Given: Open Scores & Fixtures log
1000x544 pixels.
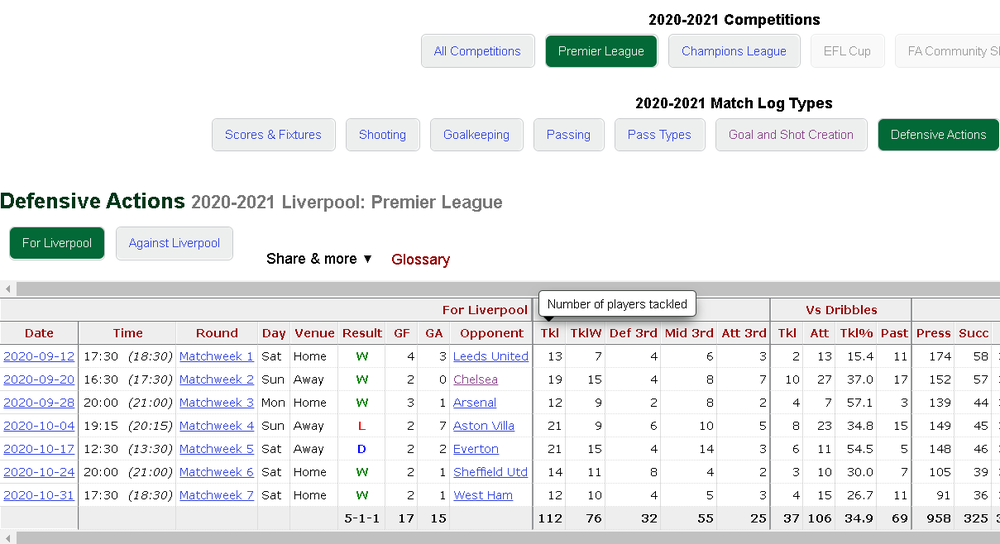Looking at the screenshot, I should (273, 135).
